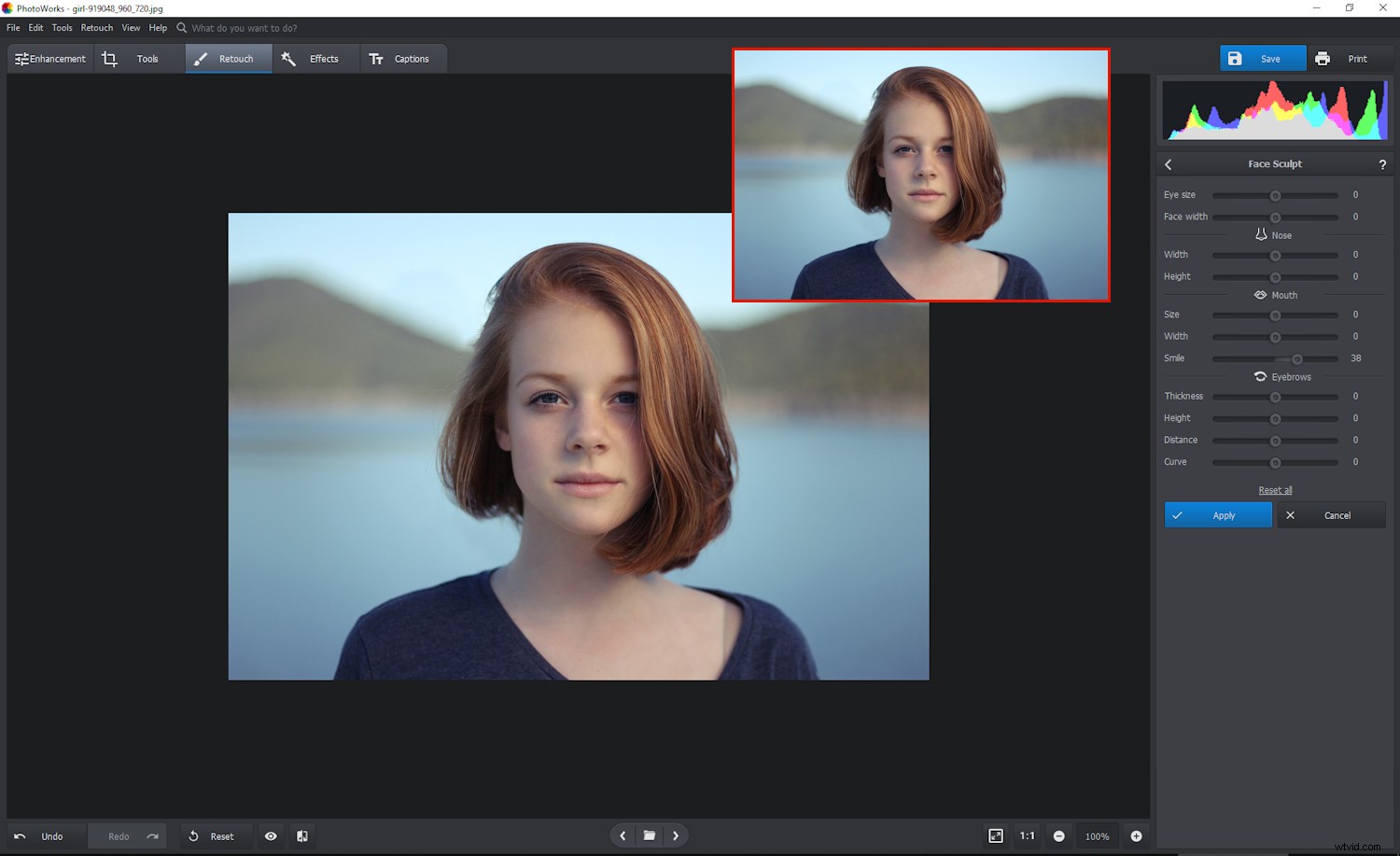Select the Retouch brush icon
The image size is (1400, 856).
pyautogui.click(x=200, y=58)
